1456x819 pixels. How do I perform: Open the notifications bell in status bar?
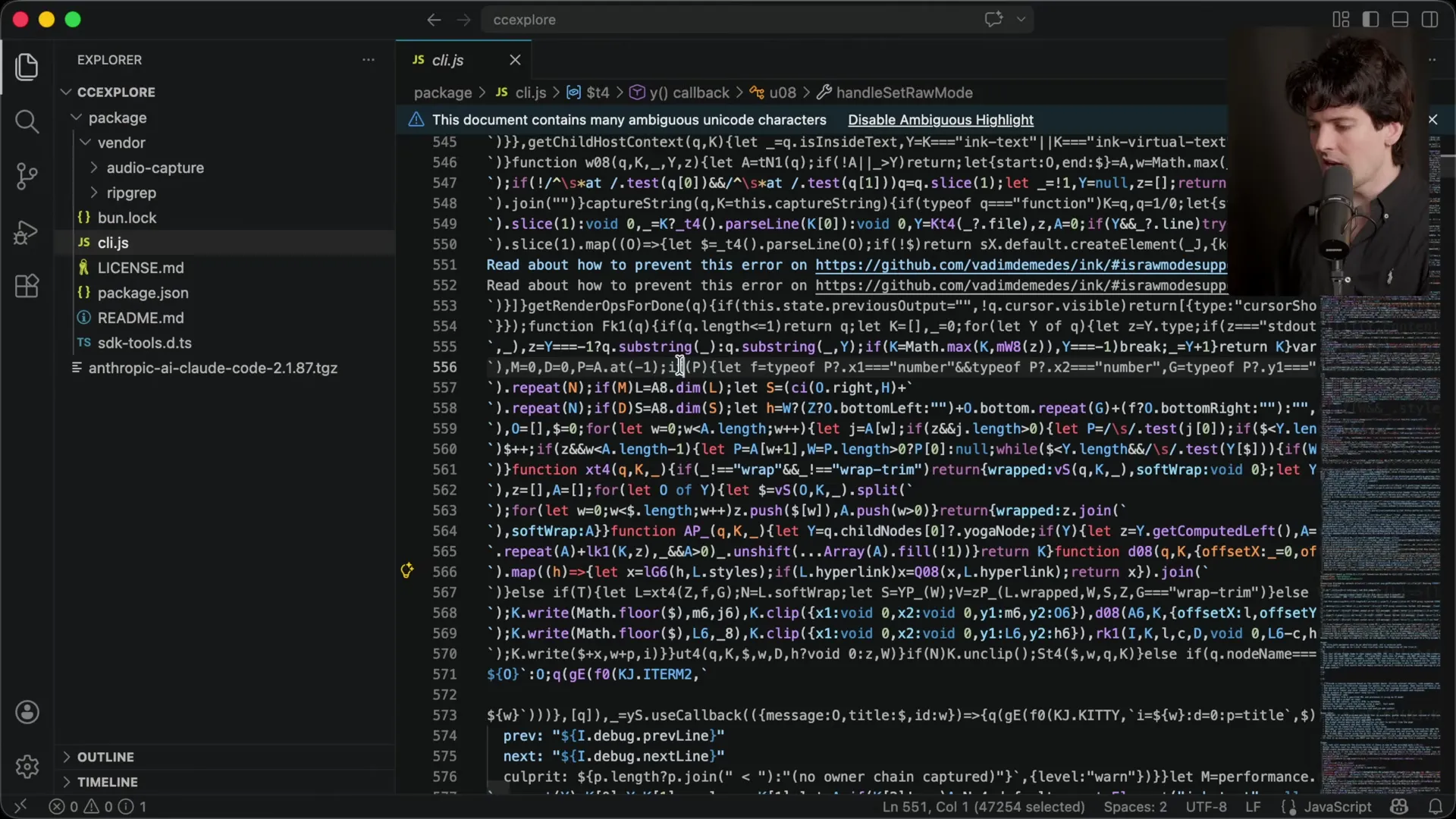[x=1436, y=807]
